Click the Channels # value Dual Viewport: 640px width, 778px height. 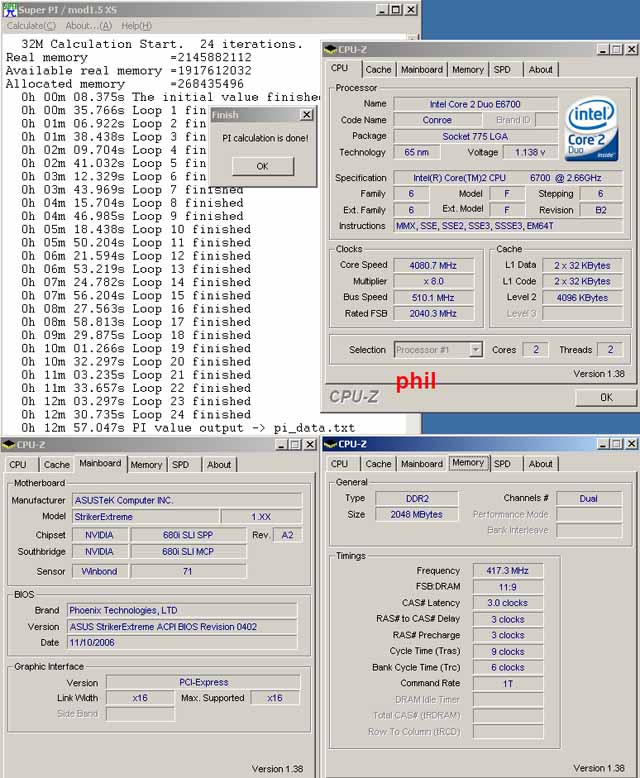pos(588,499)
